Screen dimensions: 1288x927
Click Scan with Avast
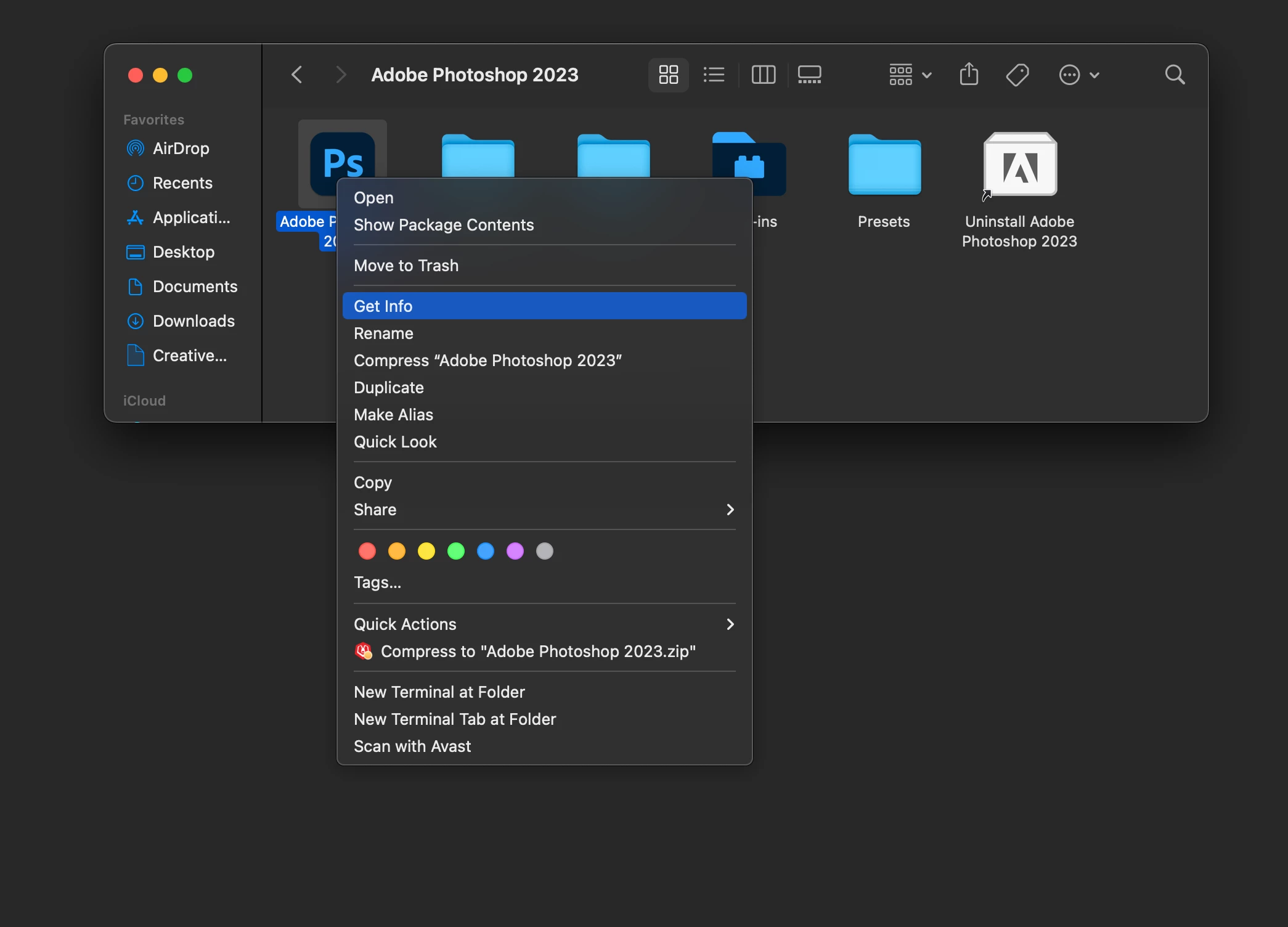tap(412, 746)
